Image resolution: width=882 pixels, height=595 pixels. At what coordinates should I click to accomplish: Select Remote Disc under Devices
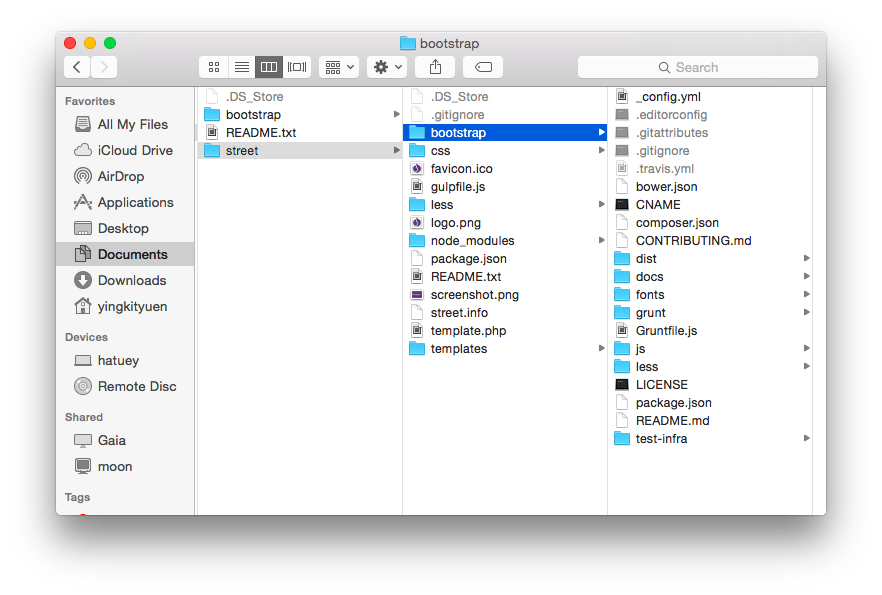[x=136, y=386]
